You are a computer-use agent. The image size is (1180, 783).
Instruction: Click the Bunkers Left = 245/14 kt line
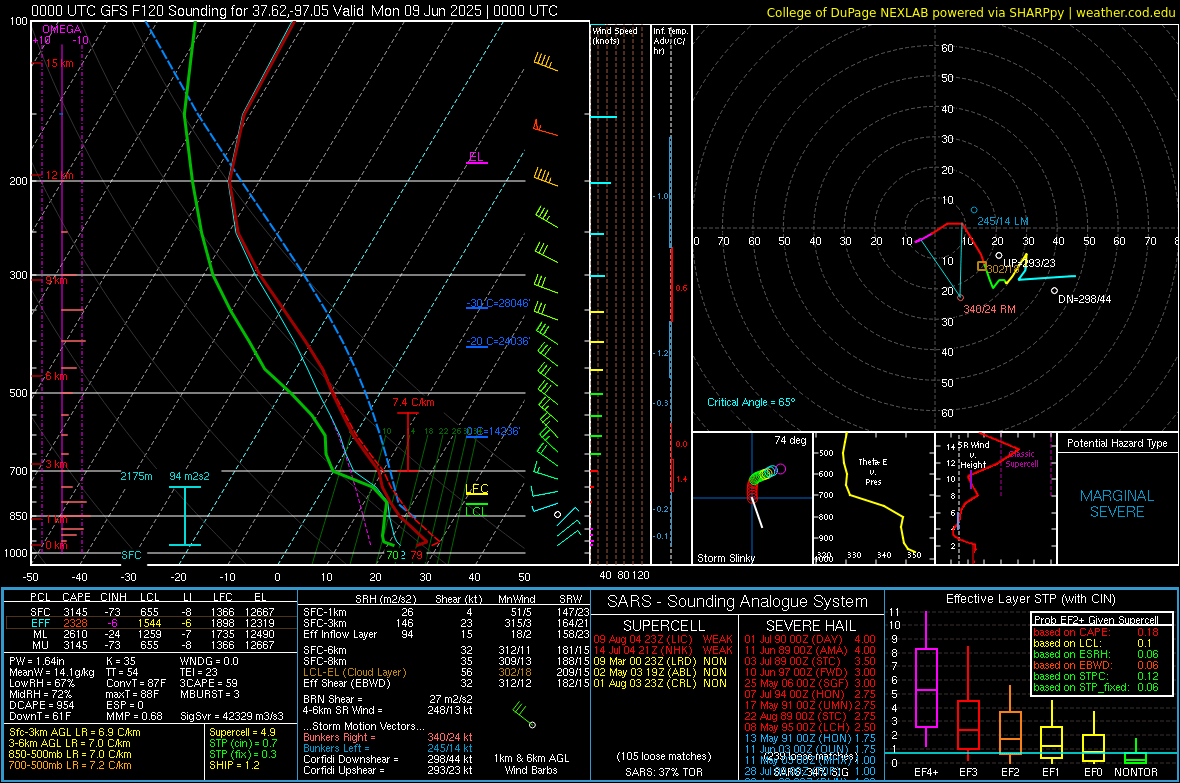(x=388, y=748)
